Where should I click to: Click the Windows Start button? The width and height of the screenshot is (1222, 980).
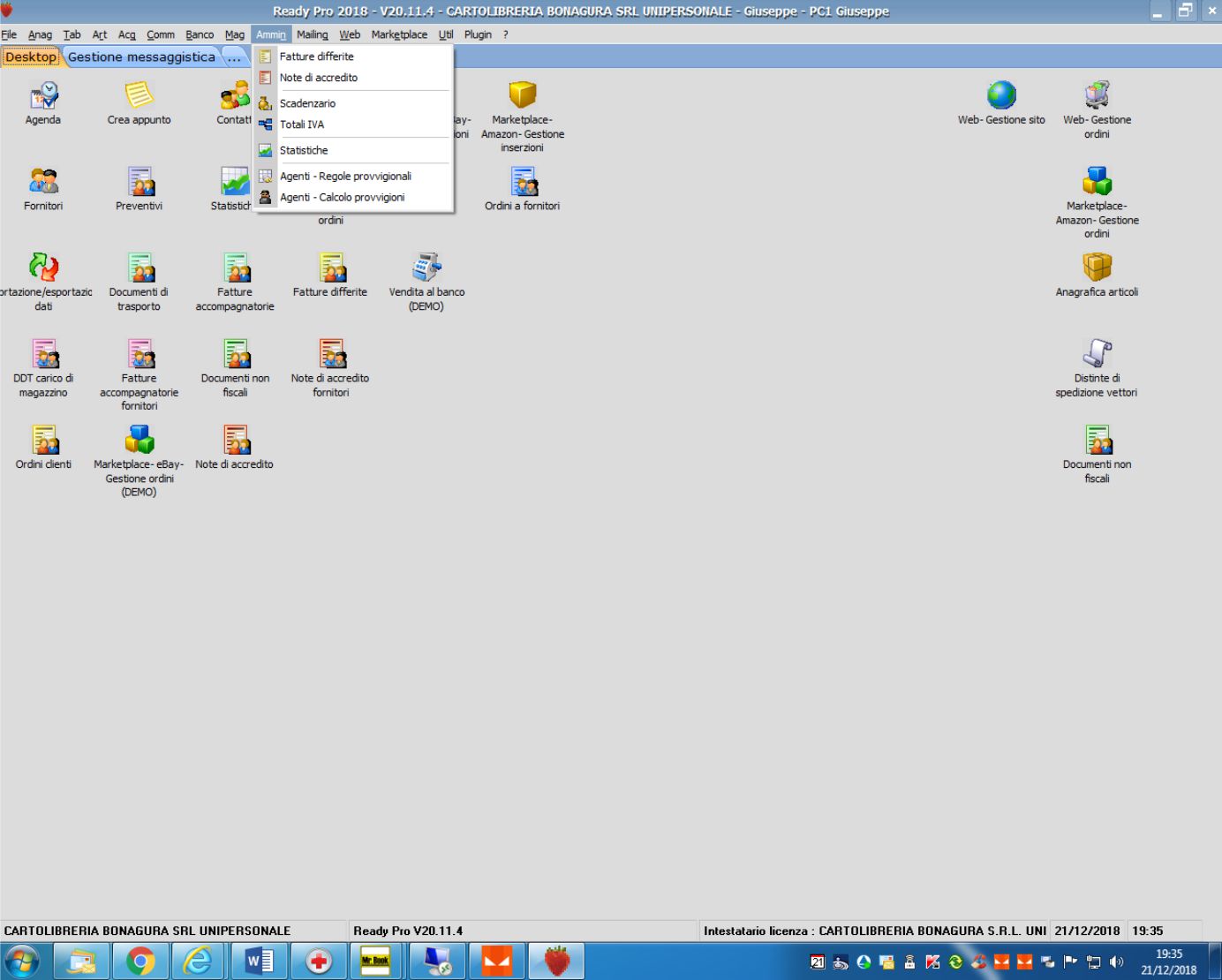[23, 961]
